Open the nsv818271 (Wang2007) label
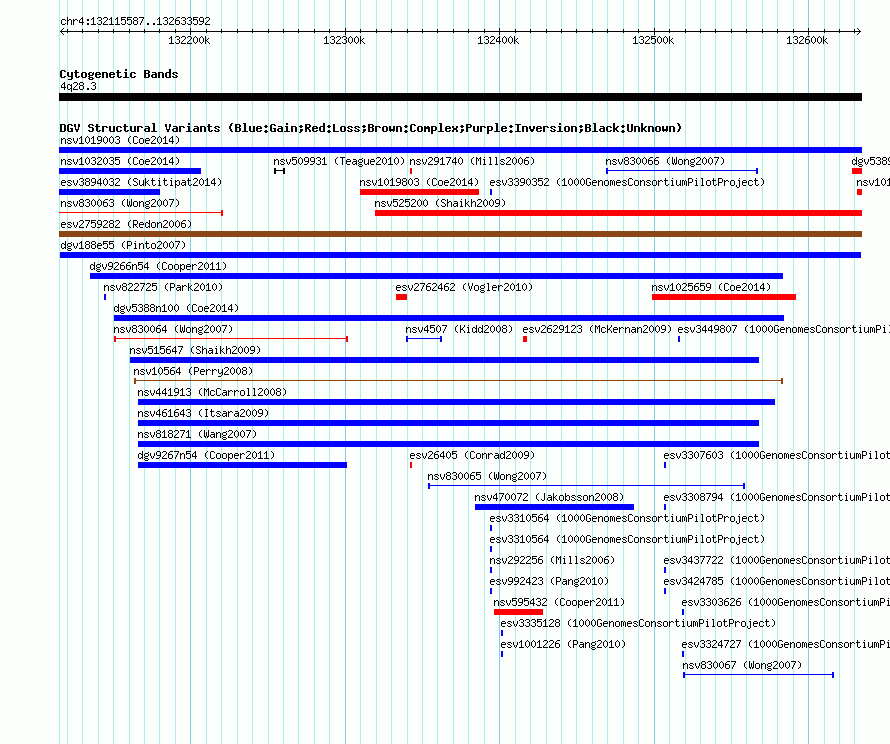890x744 pixels. click(197, 434)
